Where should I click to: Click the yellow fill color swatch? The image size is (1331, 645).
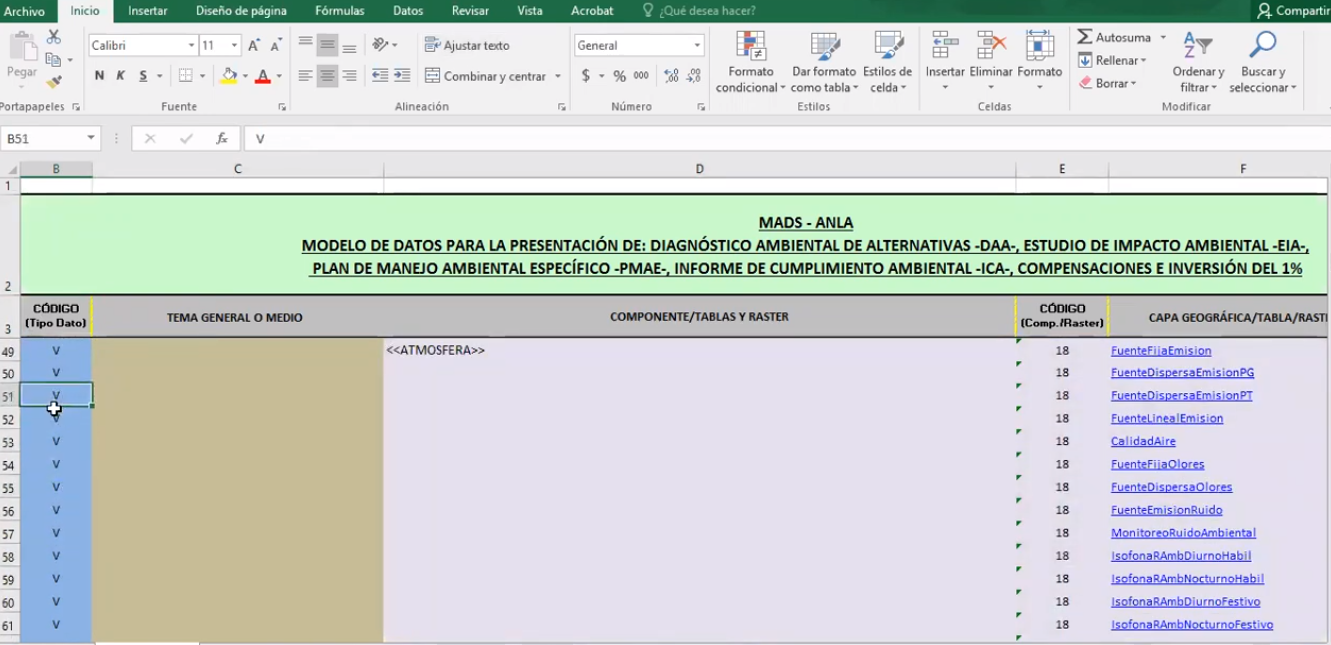[229, 76]
